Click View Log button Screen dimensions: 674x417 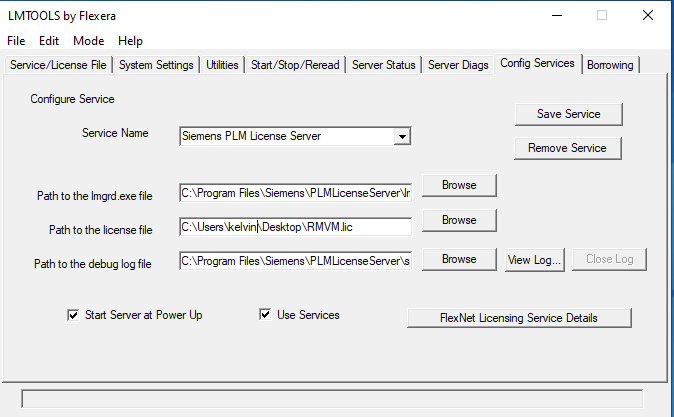tap(535, 260)
